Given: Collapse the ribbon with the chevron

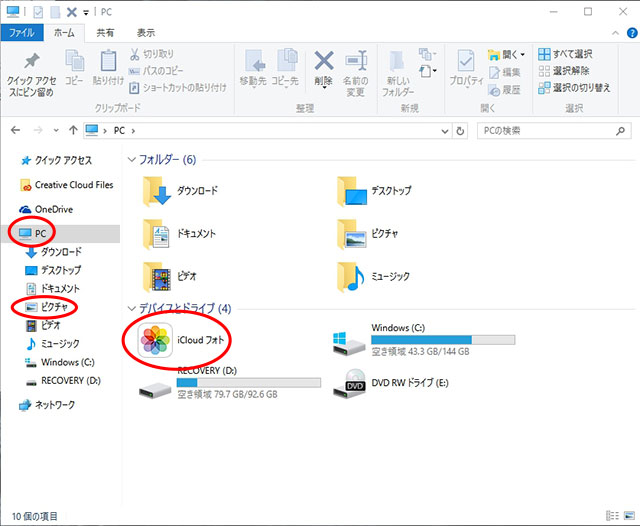Looking at the screenshot, I should pyautogui.click(x=616, y=33).
